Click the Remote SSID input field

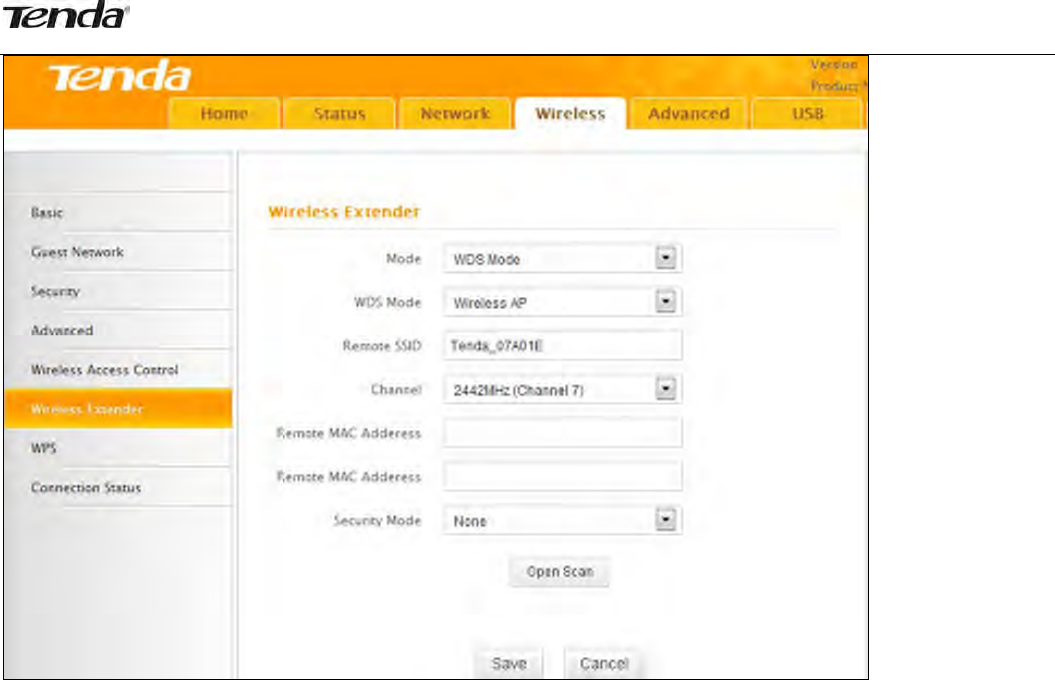click(x=562, y=346)
